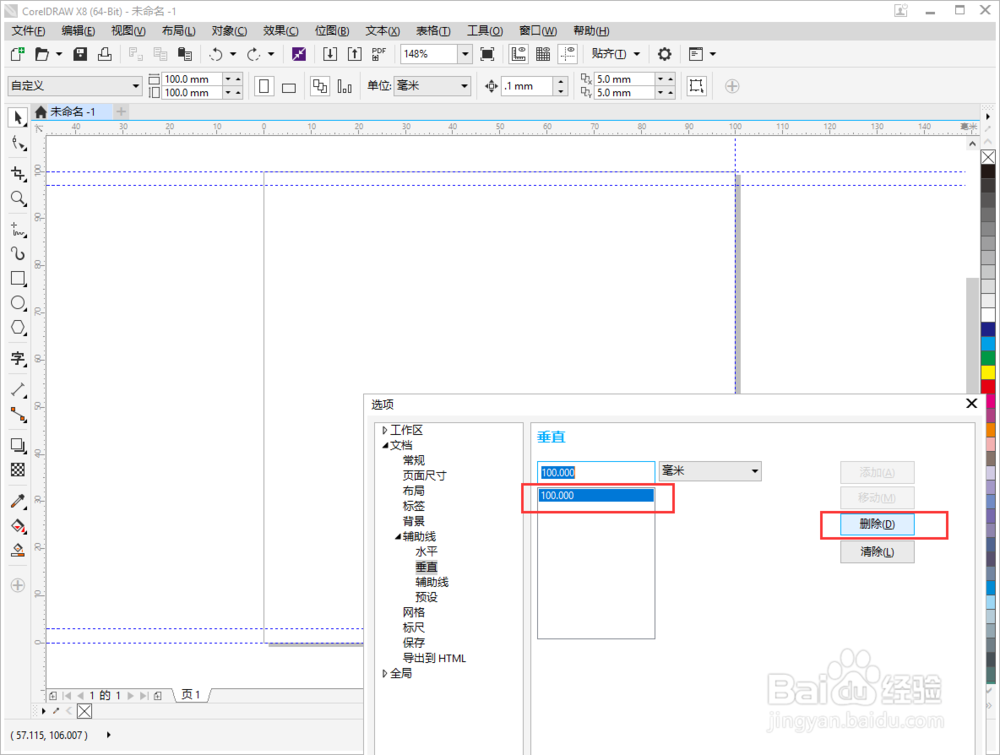
Task: Select the Shape edit tool
Action: (18, 144)
